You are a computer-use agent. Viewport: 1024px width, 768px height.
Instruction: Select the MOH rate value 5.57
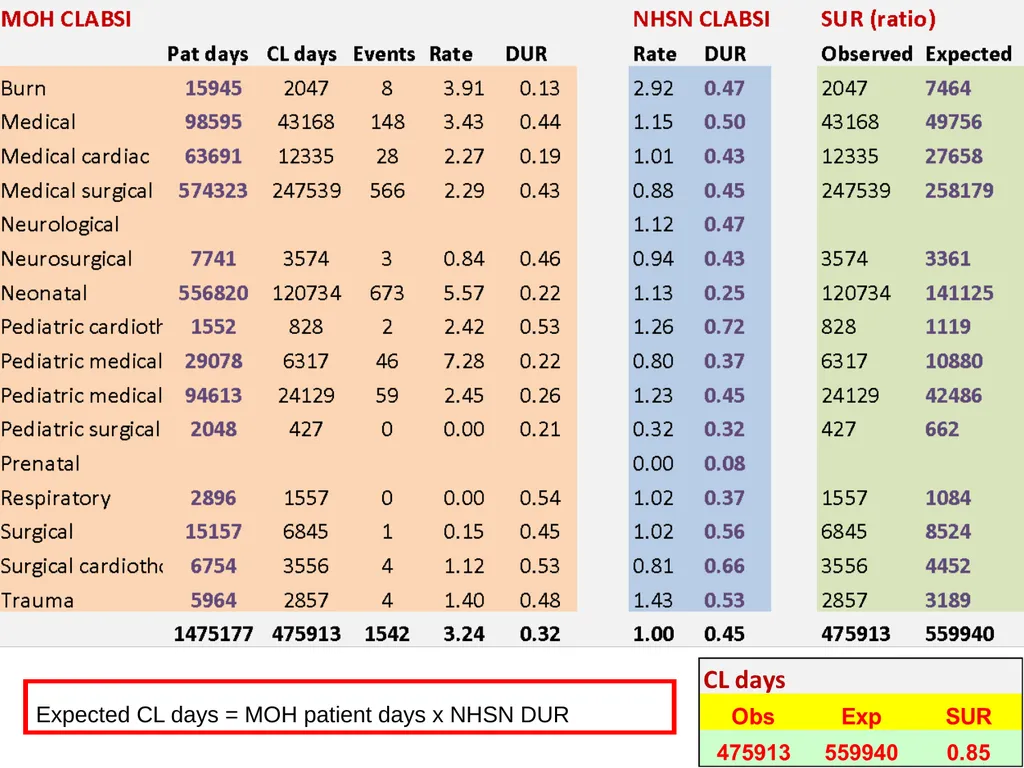464,293
